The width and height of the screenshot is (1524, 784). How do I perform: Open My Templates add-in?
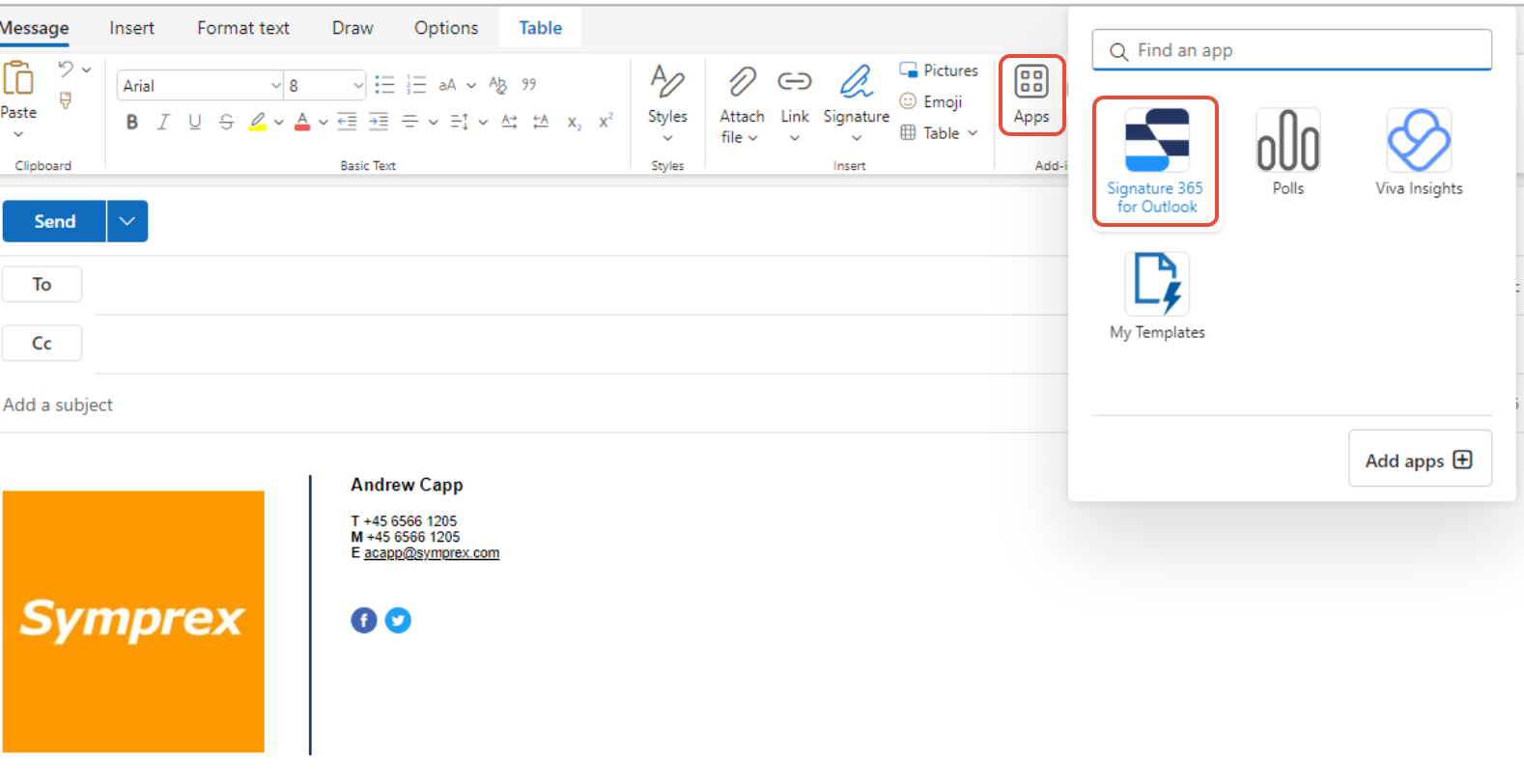pos(1157,296)
